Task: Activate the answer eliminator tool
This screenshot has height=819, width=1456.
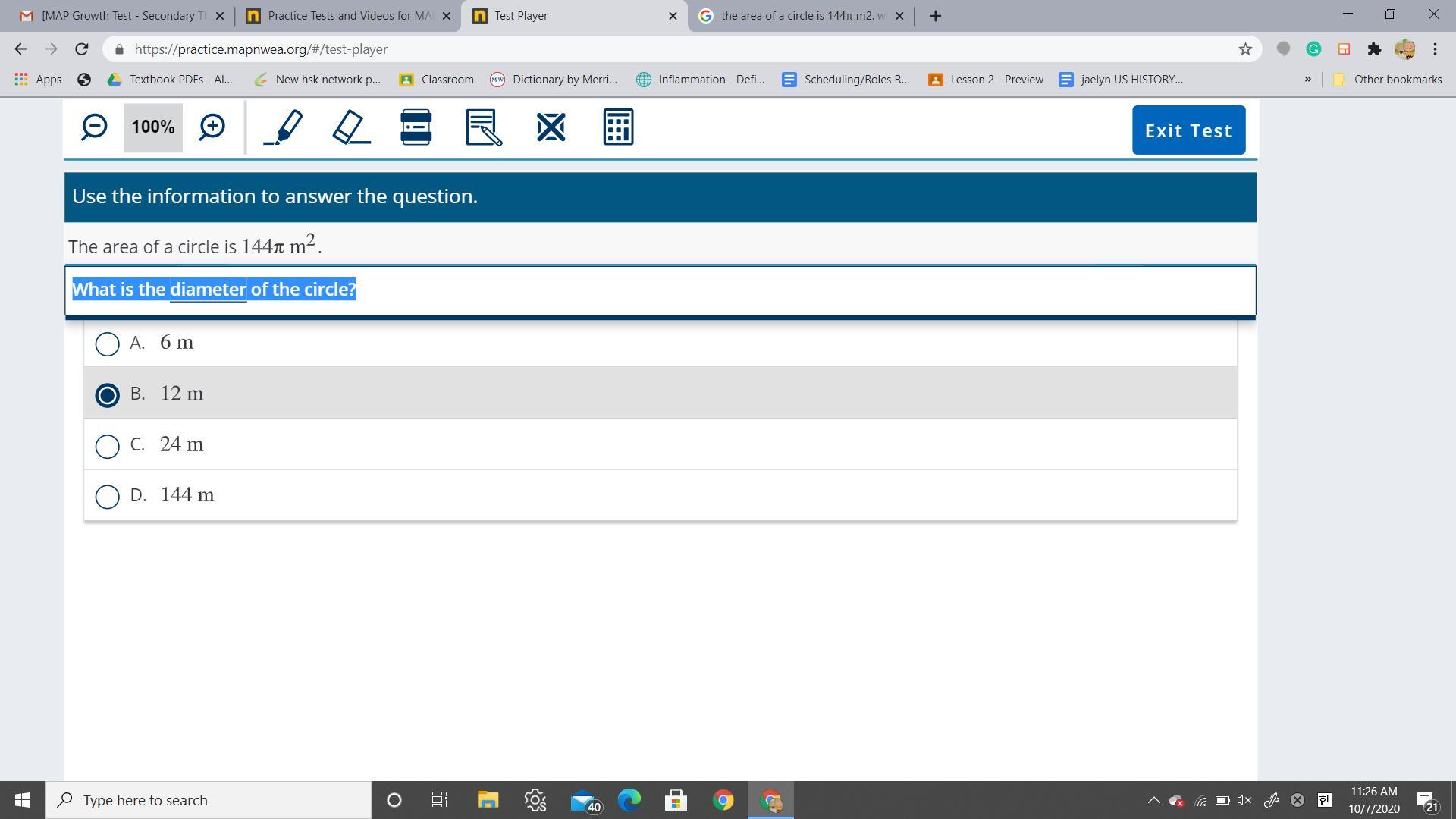Action: click(551, 127)
